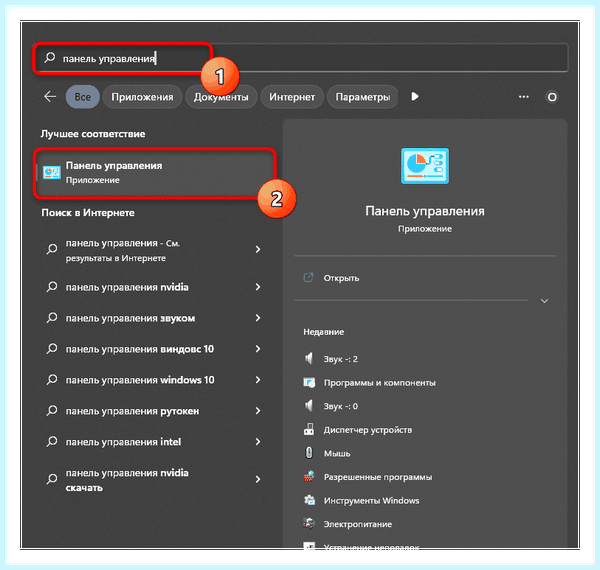The width and height of the screenshot is (600, 570).
Task: Click the gear icon for Инструменты Windows
Action: [x=309, y=500]
